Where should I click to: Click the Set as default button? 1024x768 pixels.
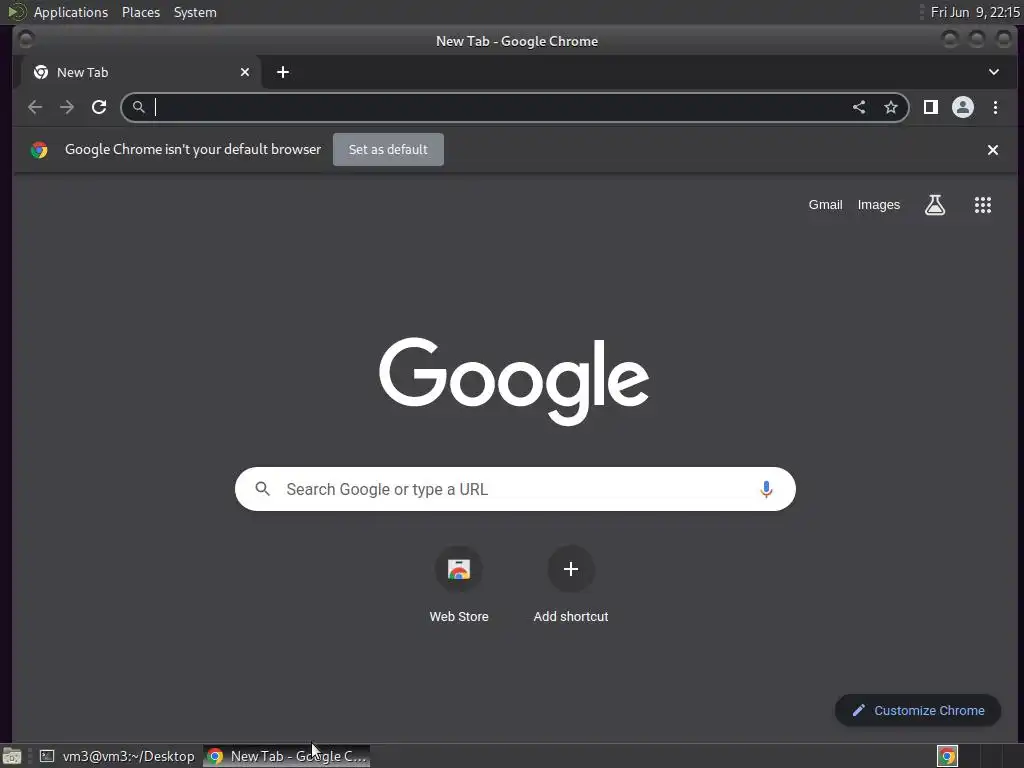(388, 150)
